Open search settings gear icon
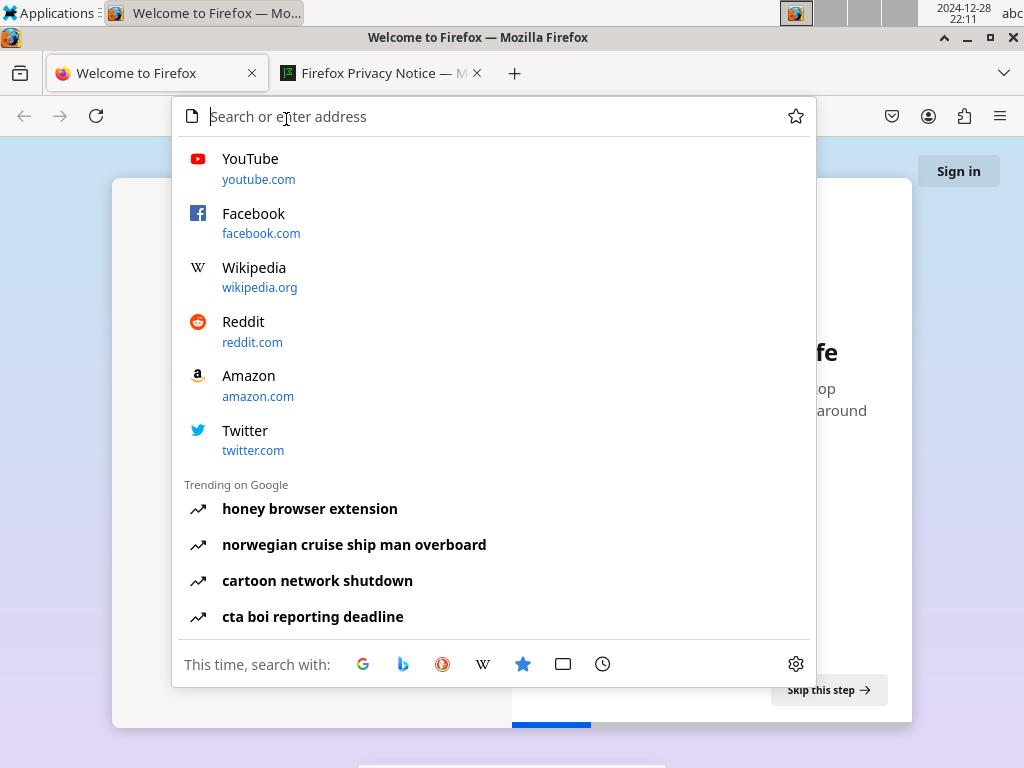This screenshot has height=768, width=1024. 795,664
